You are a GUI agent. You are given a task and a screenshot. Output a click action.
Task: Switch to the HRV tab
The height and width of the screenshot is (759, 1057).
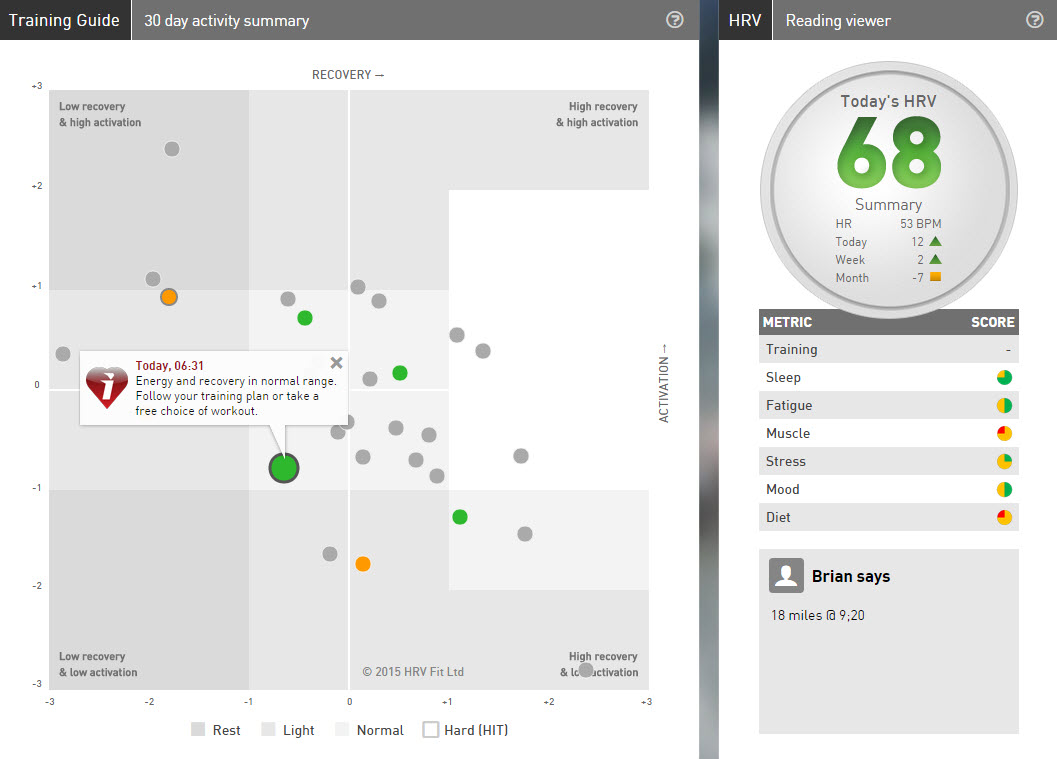[745, 20]
